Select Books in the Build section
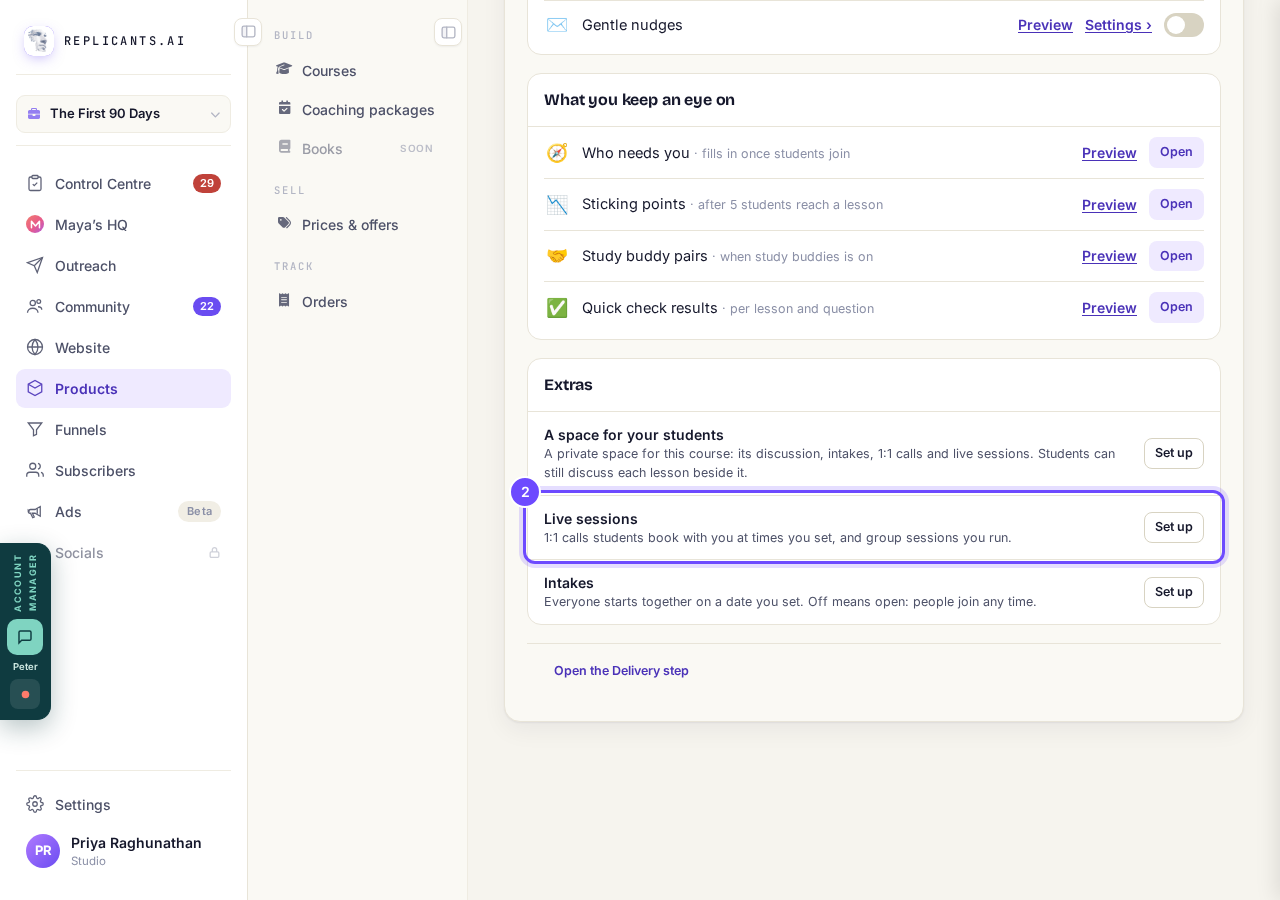 click(x=357, y=148)
